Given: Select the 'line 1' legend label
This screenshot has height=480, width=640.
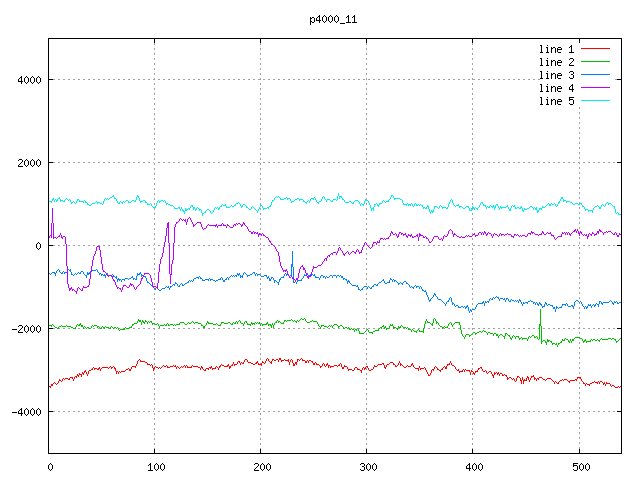Looking at the screenshot, I should coord(557,49).
